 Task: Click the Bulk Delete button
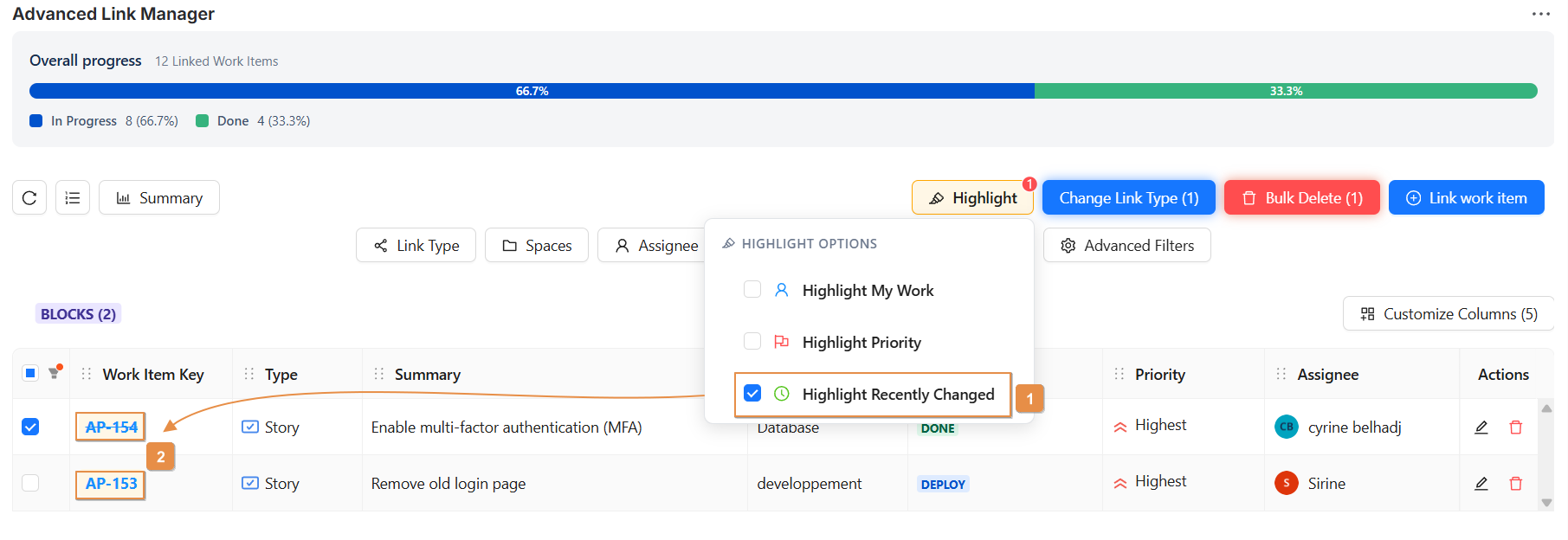click(1301, 198)
